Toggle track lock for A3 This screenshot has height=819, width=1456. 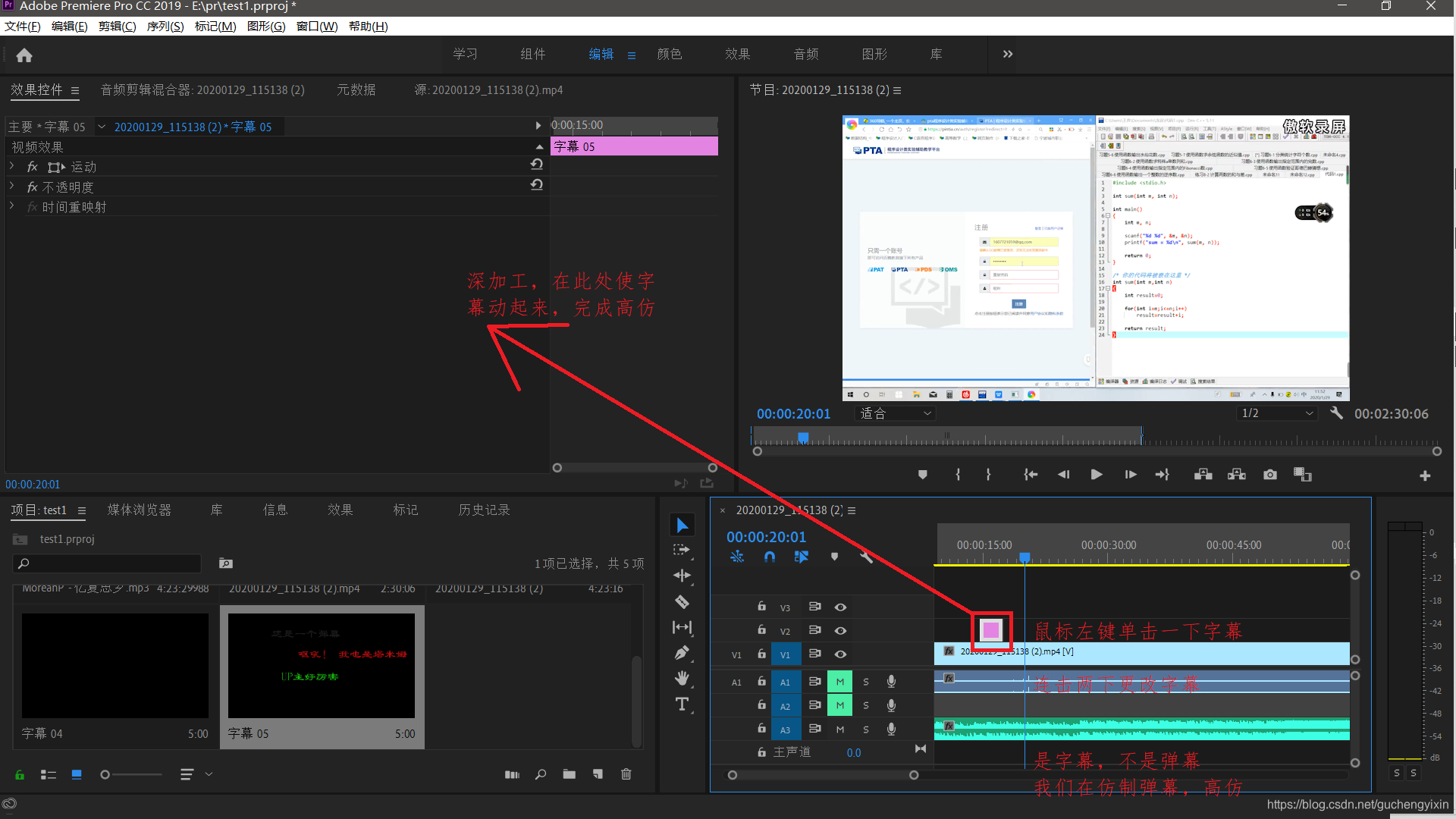[761, 728]
